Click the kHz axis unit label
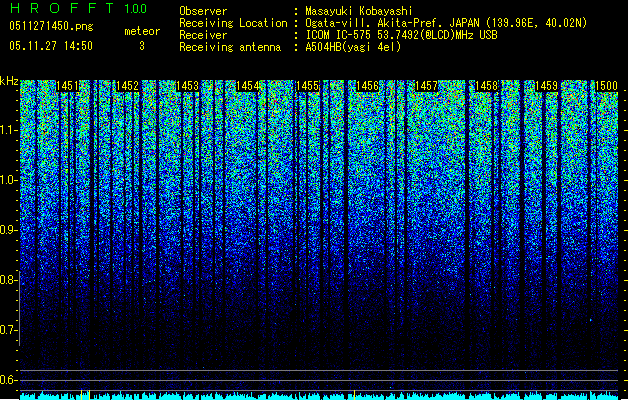Image resolution: width=629 pixels, height=400 pixels. point(9,81)
